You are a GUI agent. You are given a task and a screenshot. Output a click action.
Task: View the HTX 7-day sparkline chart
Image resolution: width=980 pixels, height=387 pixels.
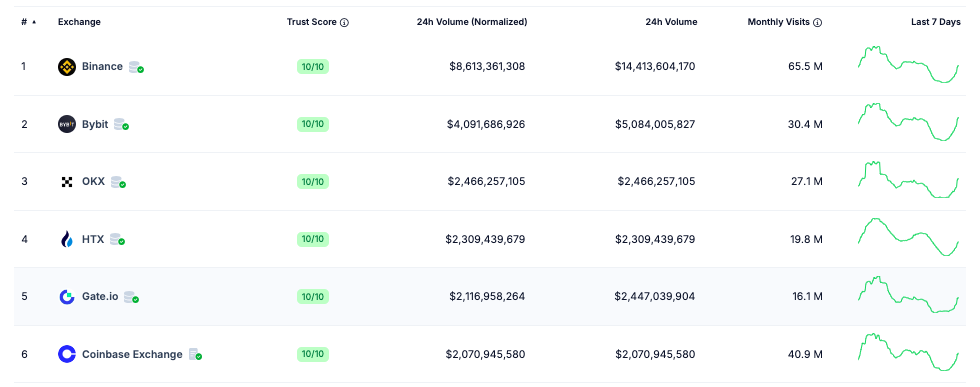tap(908, 238)
